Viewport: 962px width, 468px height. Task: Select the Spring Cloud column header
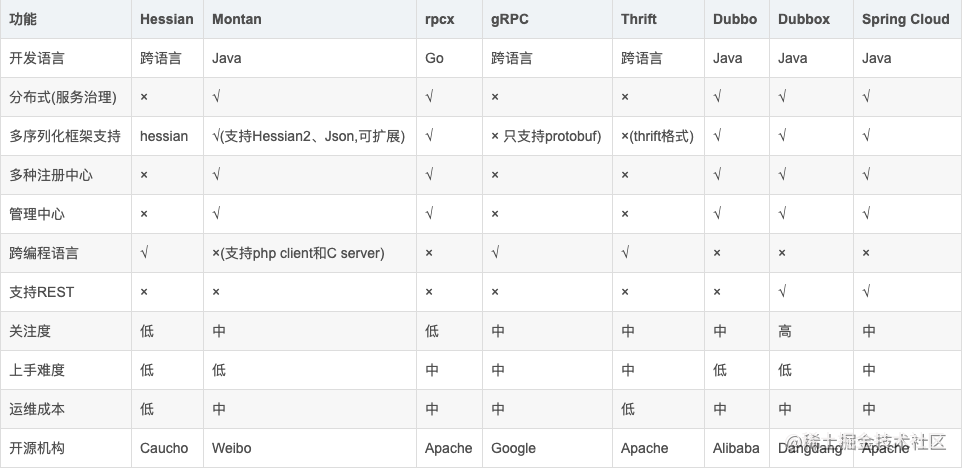905,19
